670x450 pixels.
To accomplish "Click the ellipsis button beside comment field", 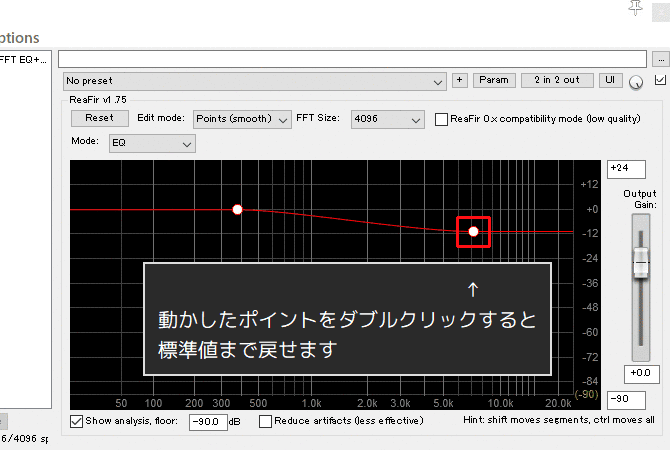I will 660,60.
